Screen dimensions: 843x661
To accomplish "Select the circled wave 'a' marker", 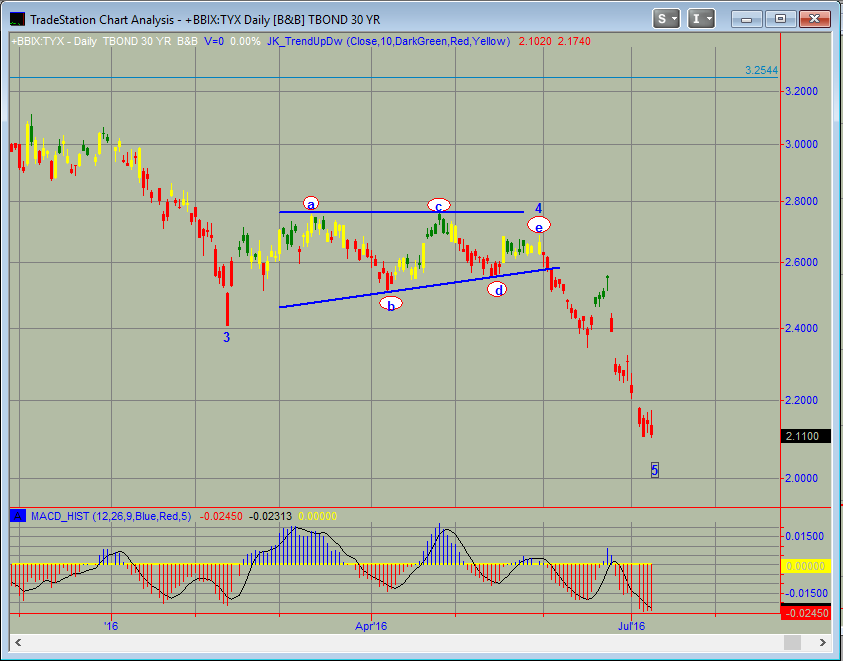I will (311, 204).
